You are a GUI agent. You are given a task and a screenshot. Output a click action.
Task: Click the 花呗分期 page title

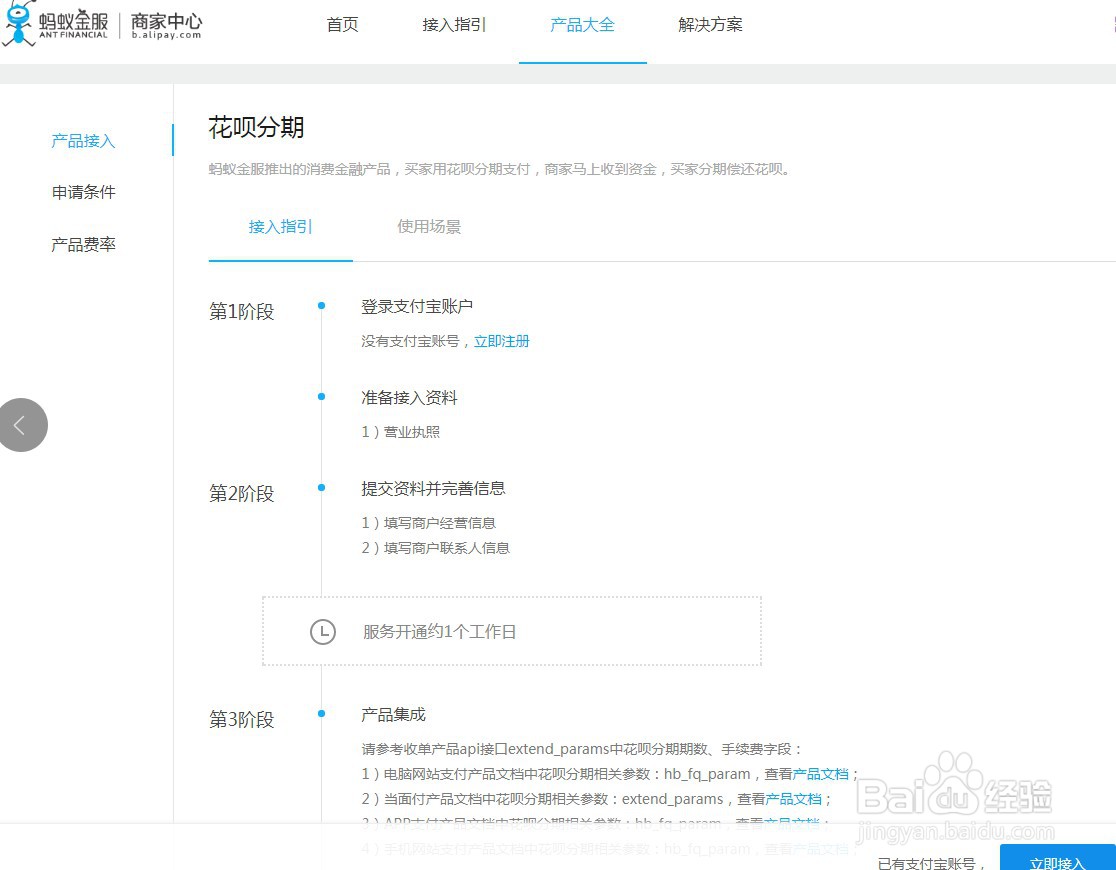[x=256, y=127]
